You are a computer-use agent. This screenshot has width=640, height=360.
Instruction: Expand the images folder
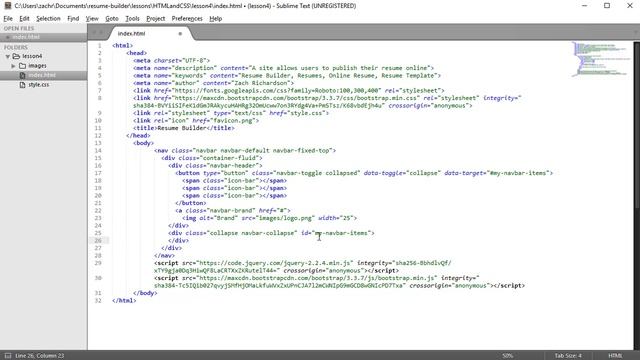pos(13,66)
